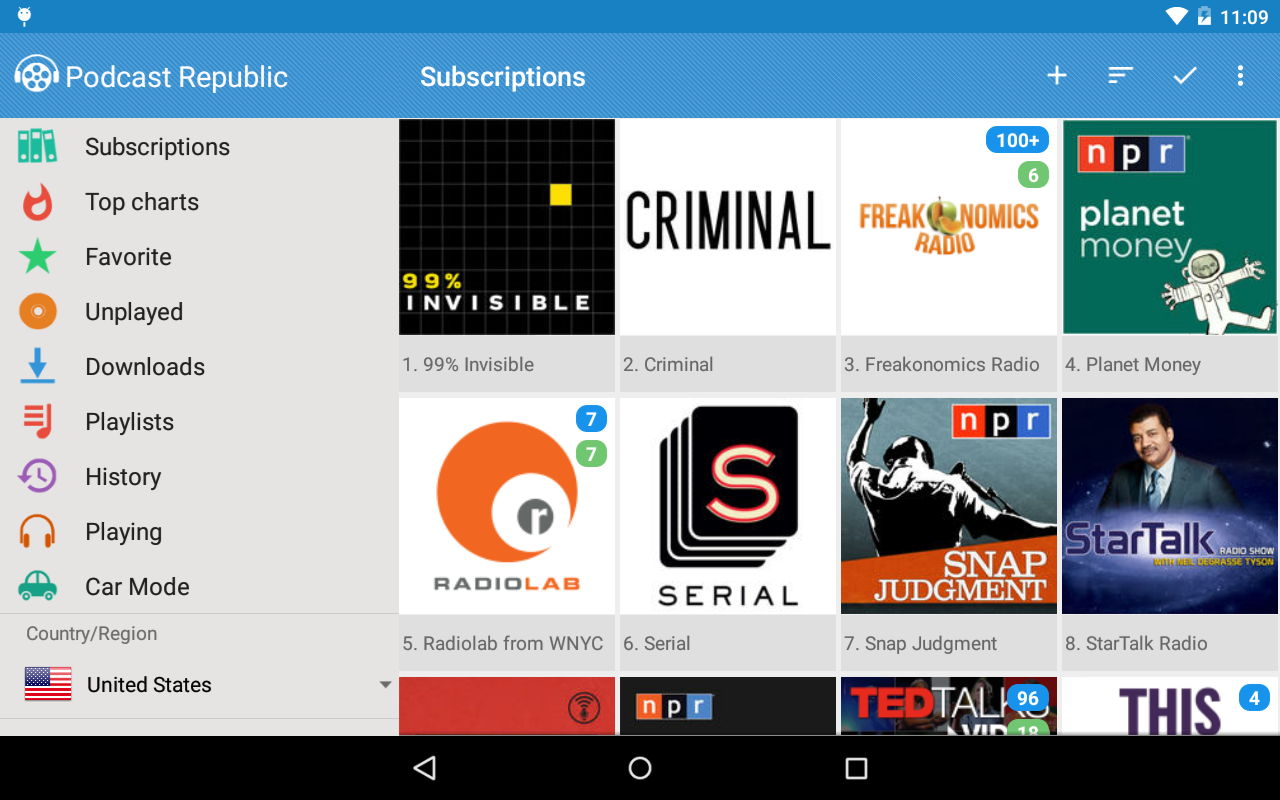The image size is (1280, 800).
Task: Tap the battery status icon
Action: pos(1205,16)
